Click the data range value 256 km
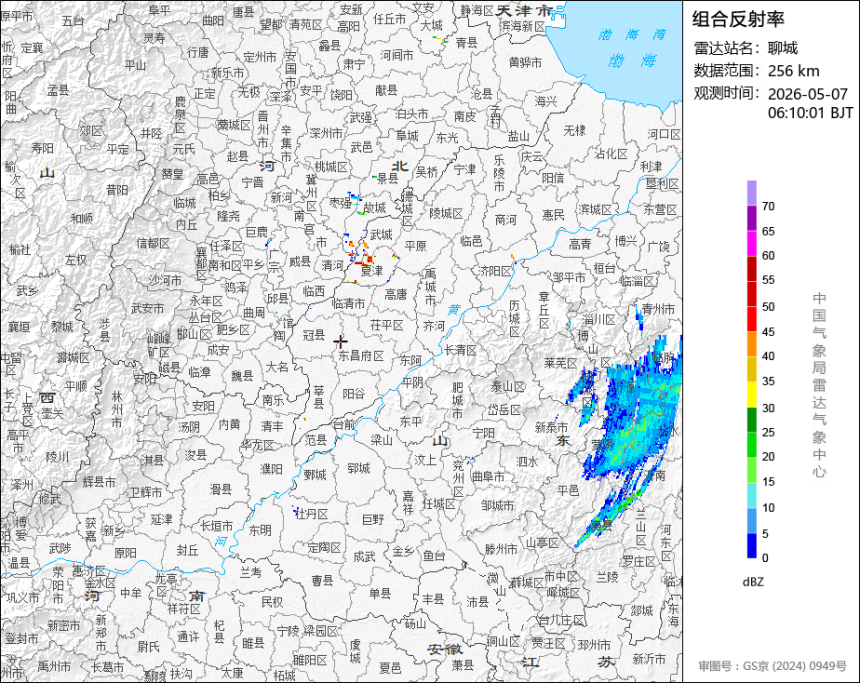 pos(794,71)
